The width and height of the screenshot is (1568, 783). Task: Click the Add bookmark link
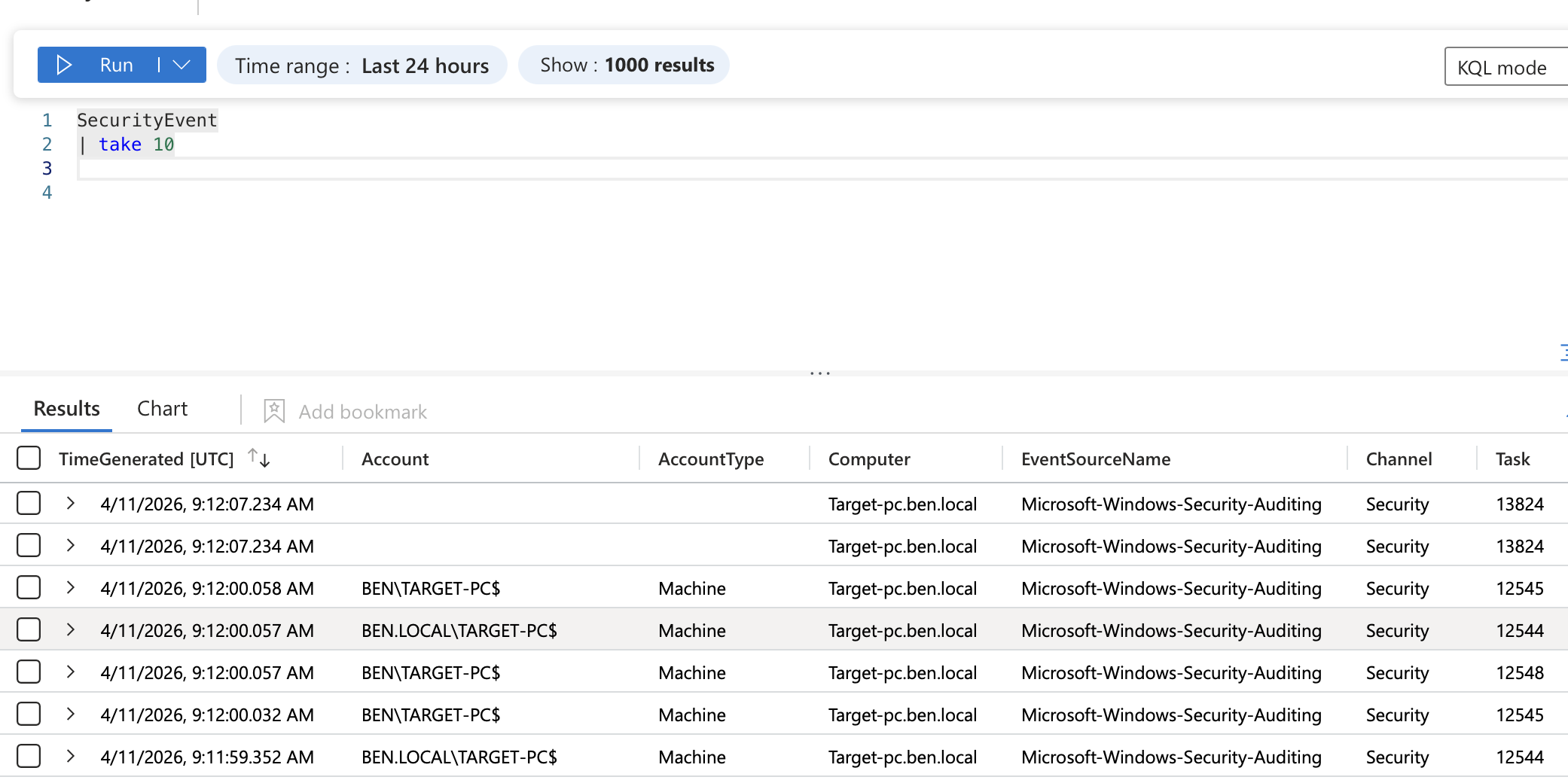(x=362, y=411)
